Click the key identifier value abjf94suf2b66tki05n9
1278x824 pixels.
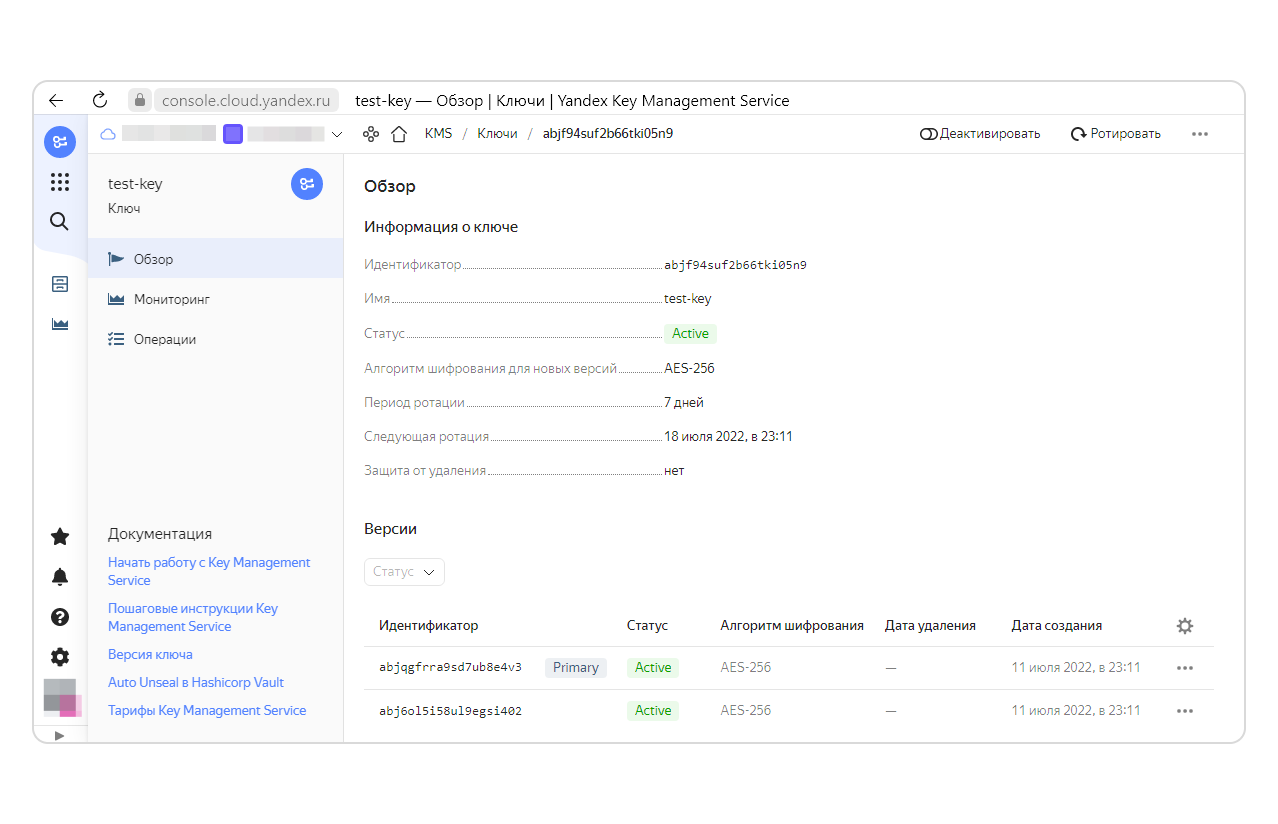(x=735, y=265)
